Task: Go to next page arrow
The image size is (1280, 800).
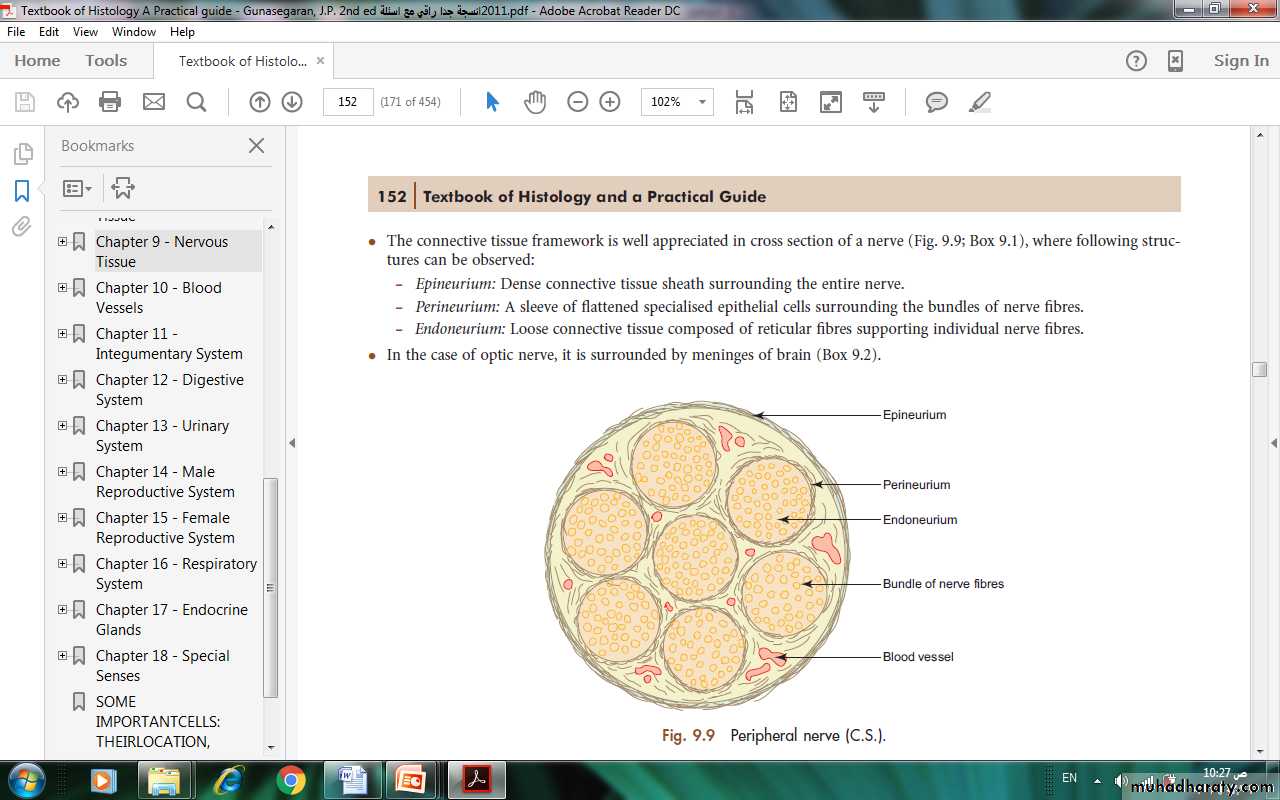Action: [x=292, y=102]
